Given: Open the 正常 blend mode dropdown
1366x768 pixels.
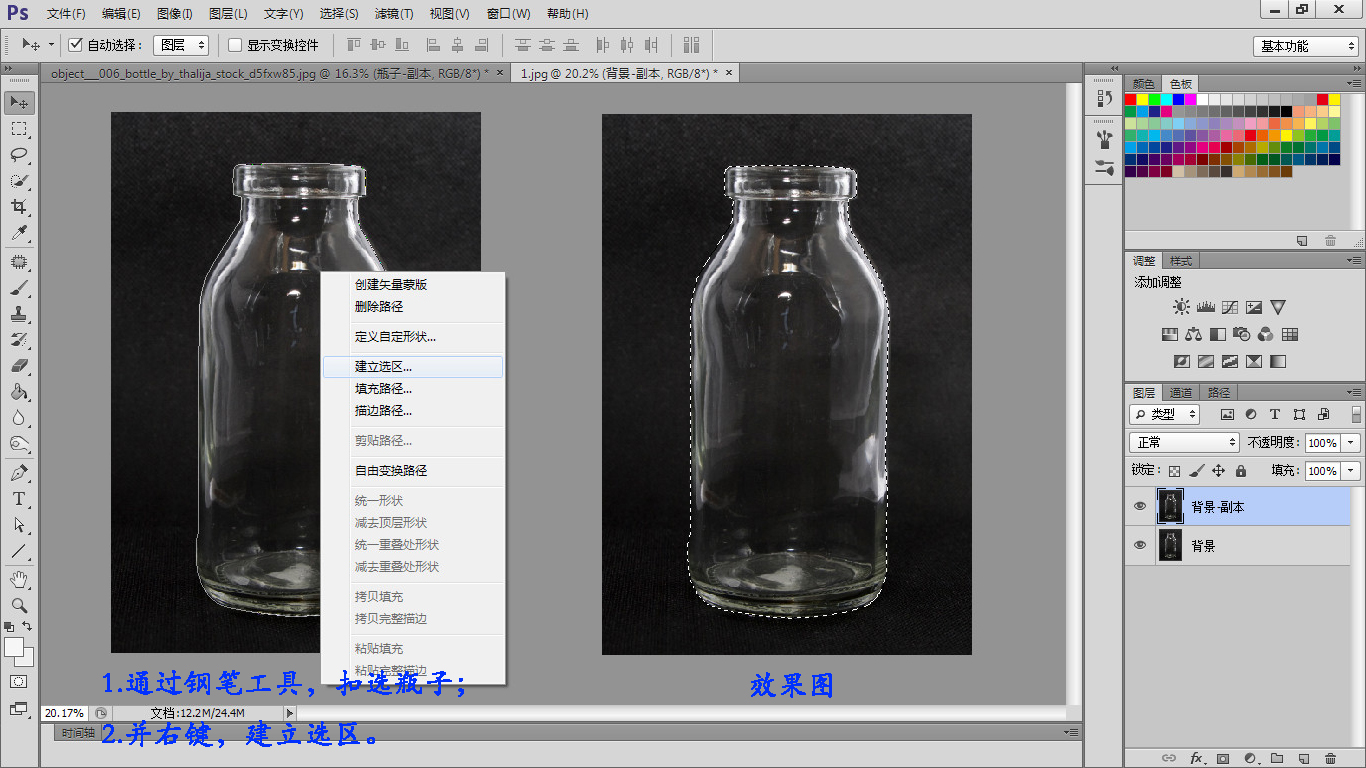Looking at the screenshot, I should point(1185,442).
